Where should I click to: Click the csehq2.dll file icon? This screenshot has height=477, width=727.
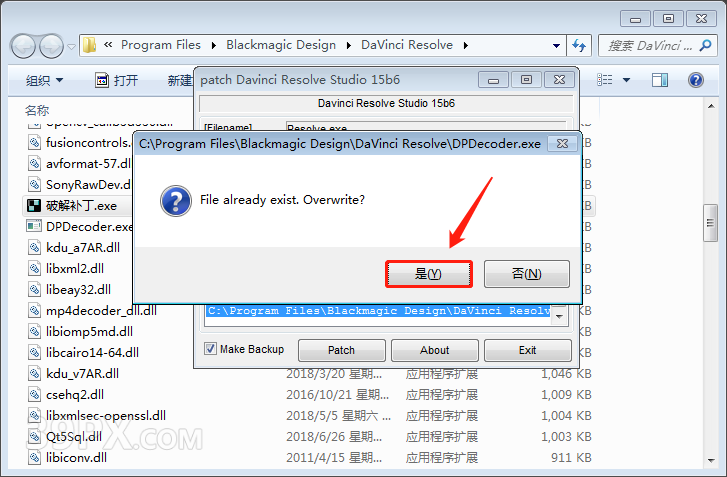tap(34, 394)
